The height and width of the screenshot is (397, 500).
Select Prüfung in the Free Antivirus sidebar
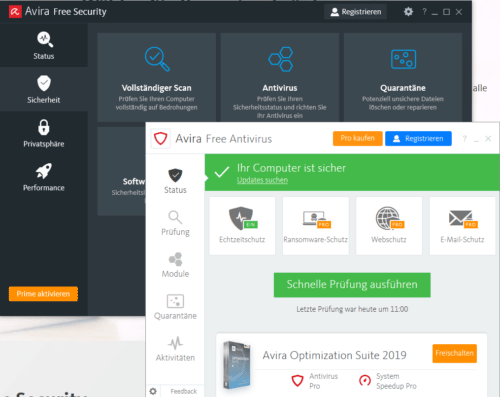175,223
